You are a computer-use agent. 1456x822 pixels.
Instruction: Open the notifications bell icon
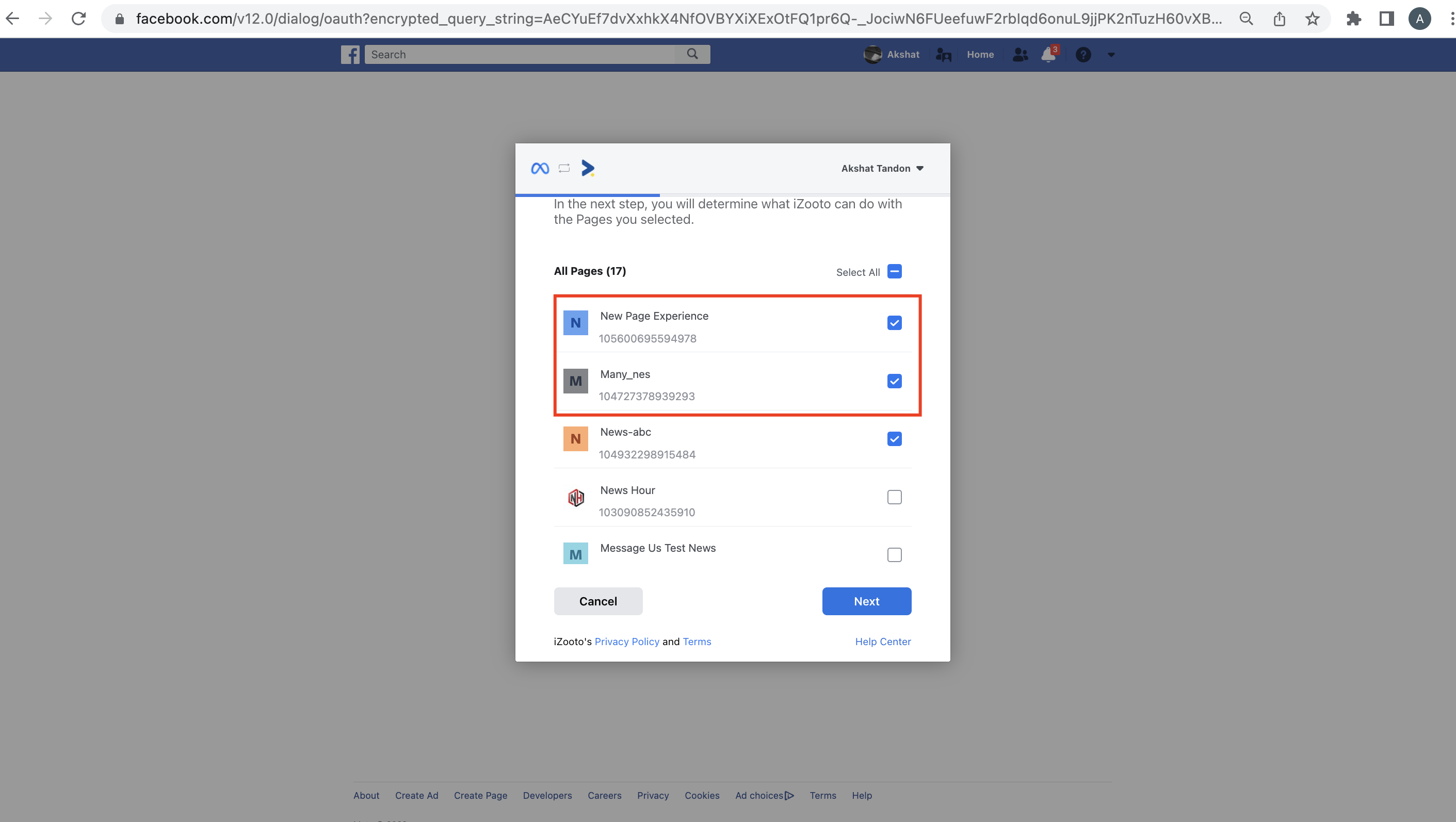[1048, 54]
